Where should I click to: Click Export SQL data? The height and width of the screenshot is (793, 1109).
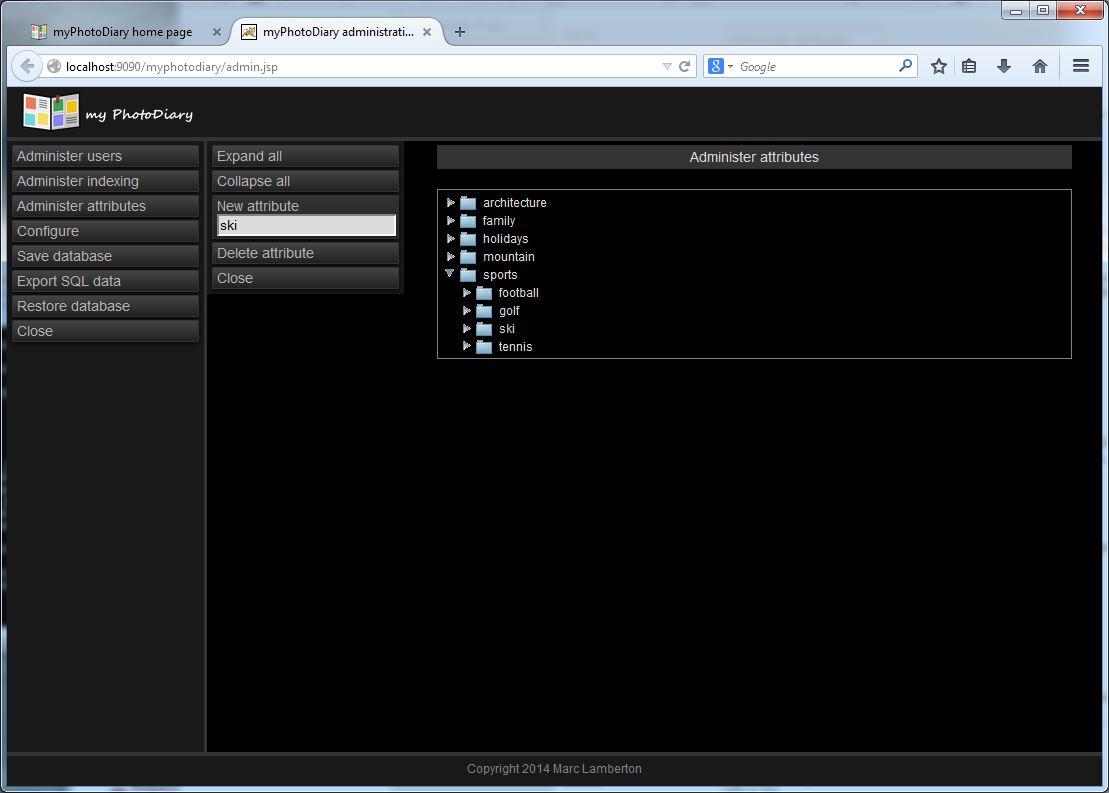pyautogui.click(x=105, y=281)
